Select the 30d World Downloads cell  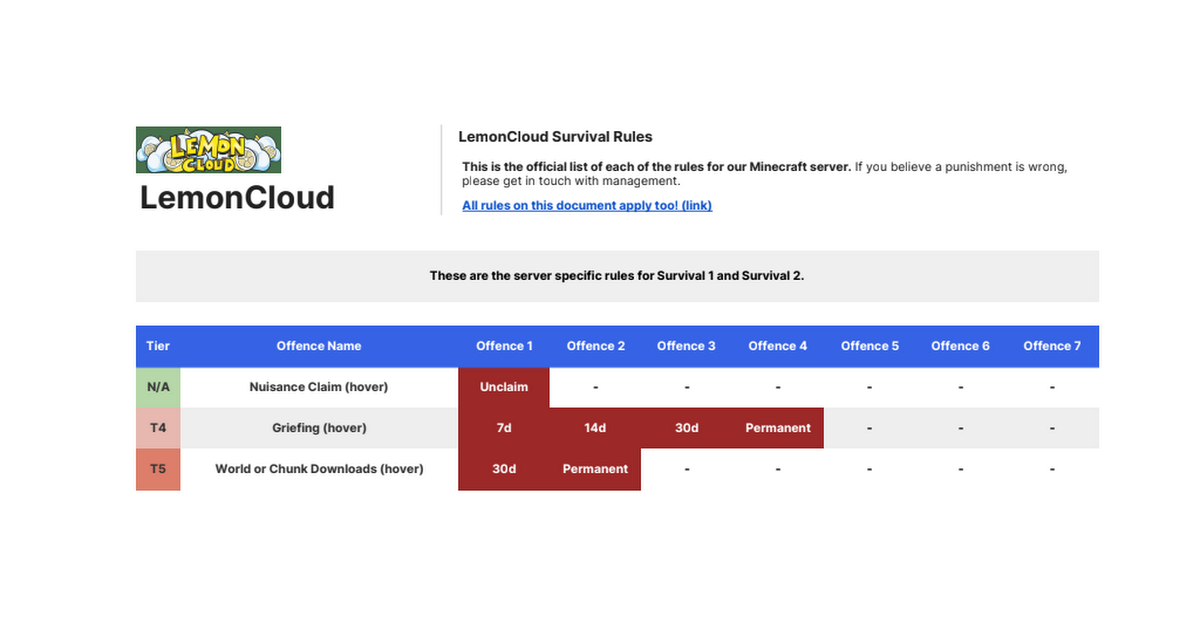504,469
